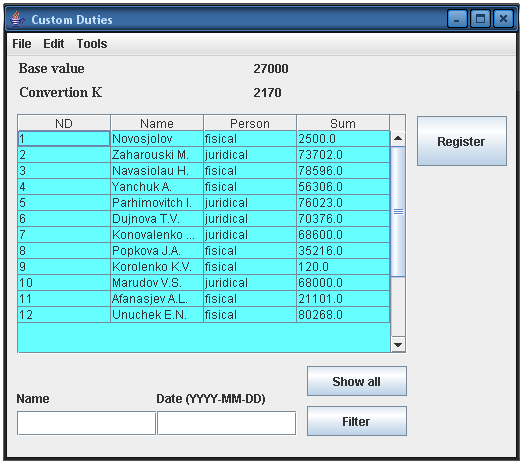Click the Sum column header
Image resolution: width=523 pixels, height=465 pixels.
[x=343, y=123]
